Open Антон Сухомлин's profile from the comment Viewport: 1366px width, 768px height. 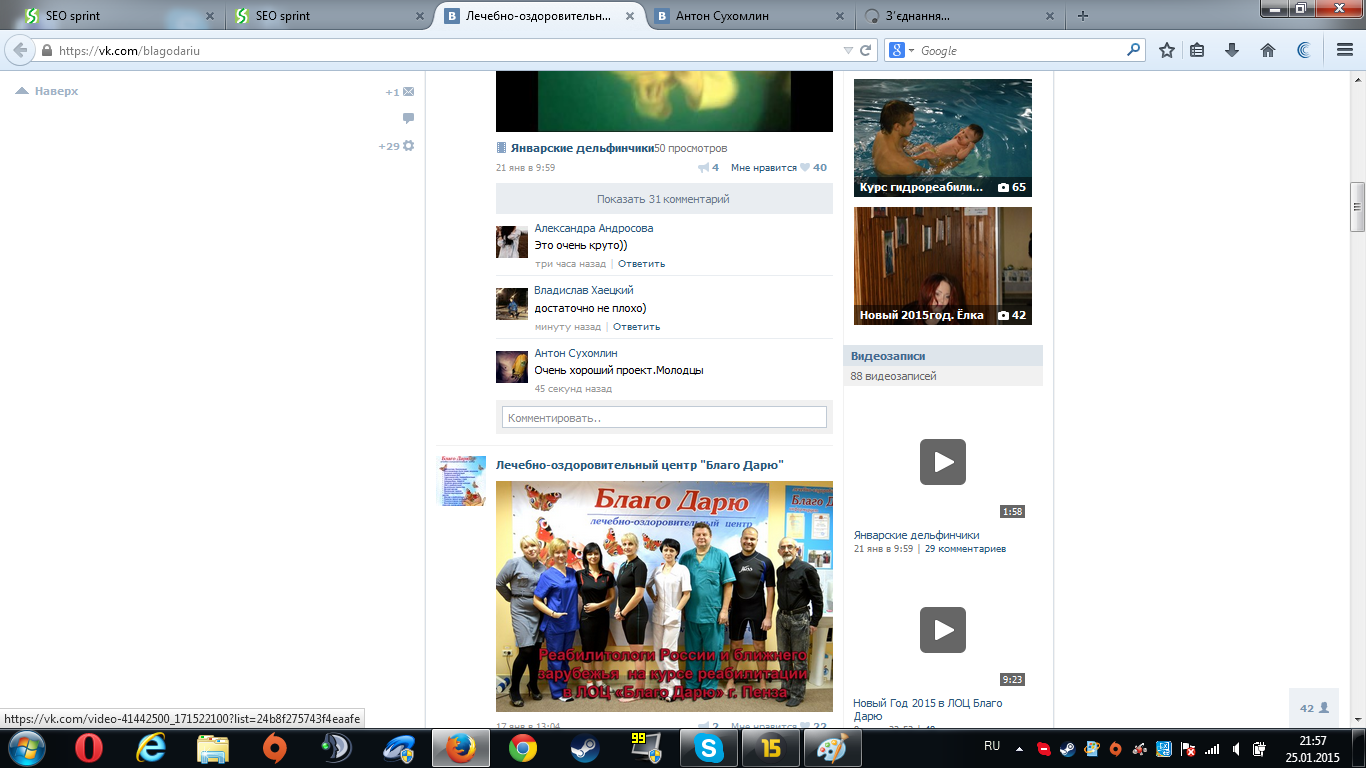(576, 353)
